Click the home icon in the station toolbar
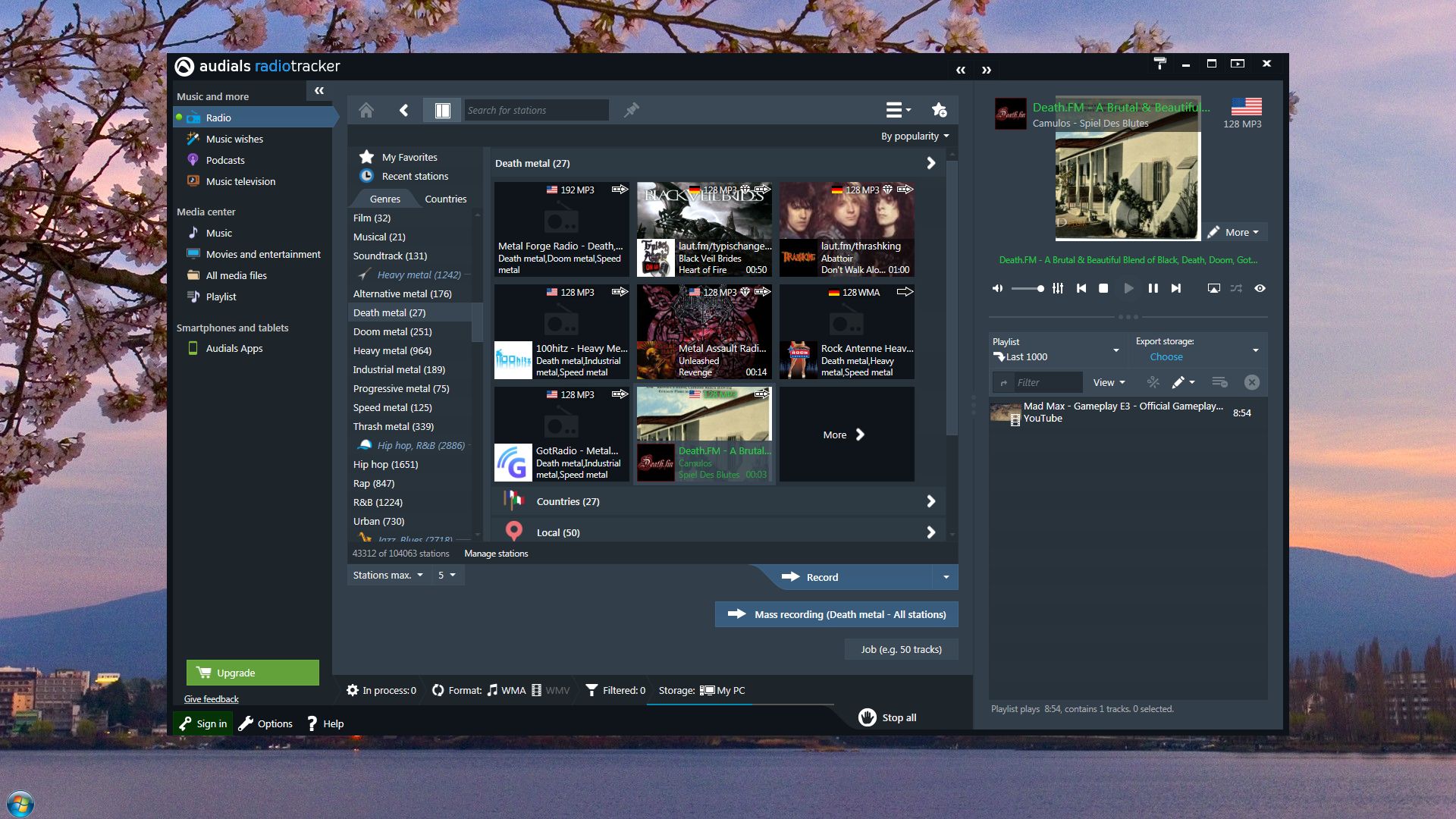The height and width of the screenshot is (819, 1456). tap(366, 111)
